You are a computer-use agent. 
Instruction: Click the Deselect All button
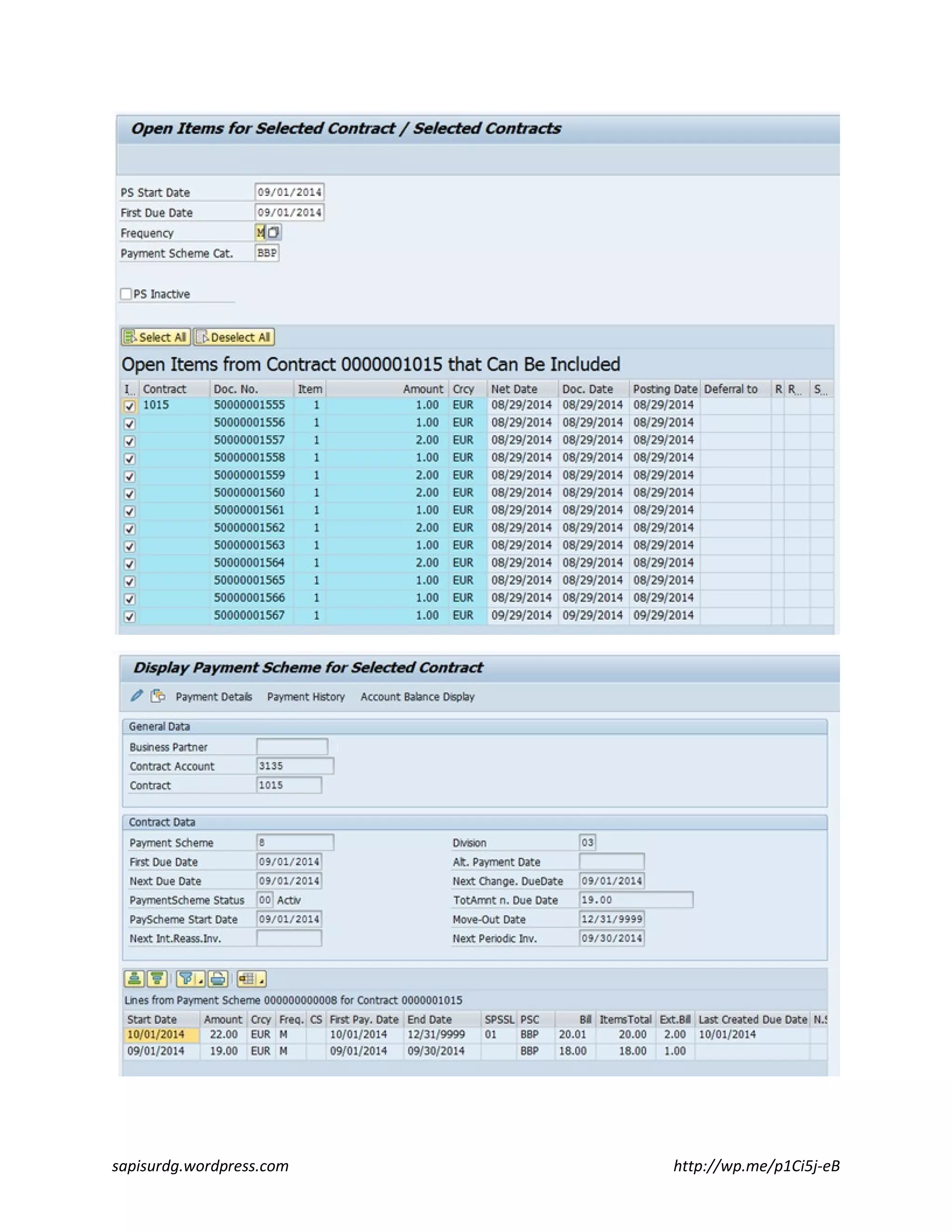[x=235, y=338]
